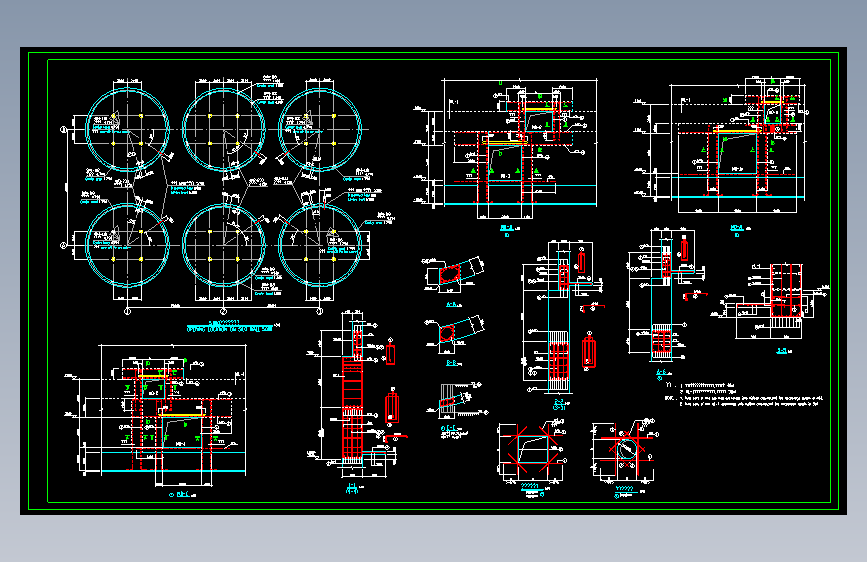This screenshot has width=867, height=562.
Task: Select the cyan title under the six-tank plan
Action: [x=229, y=326]
